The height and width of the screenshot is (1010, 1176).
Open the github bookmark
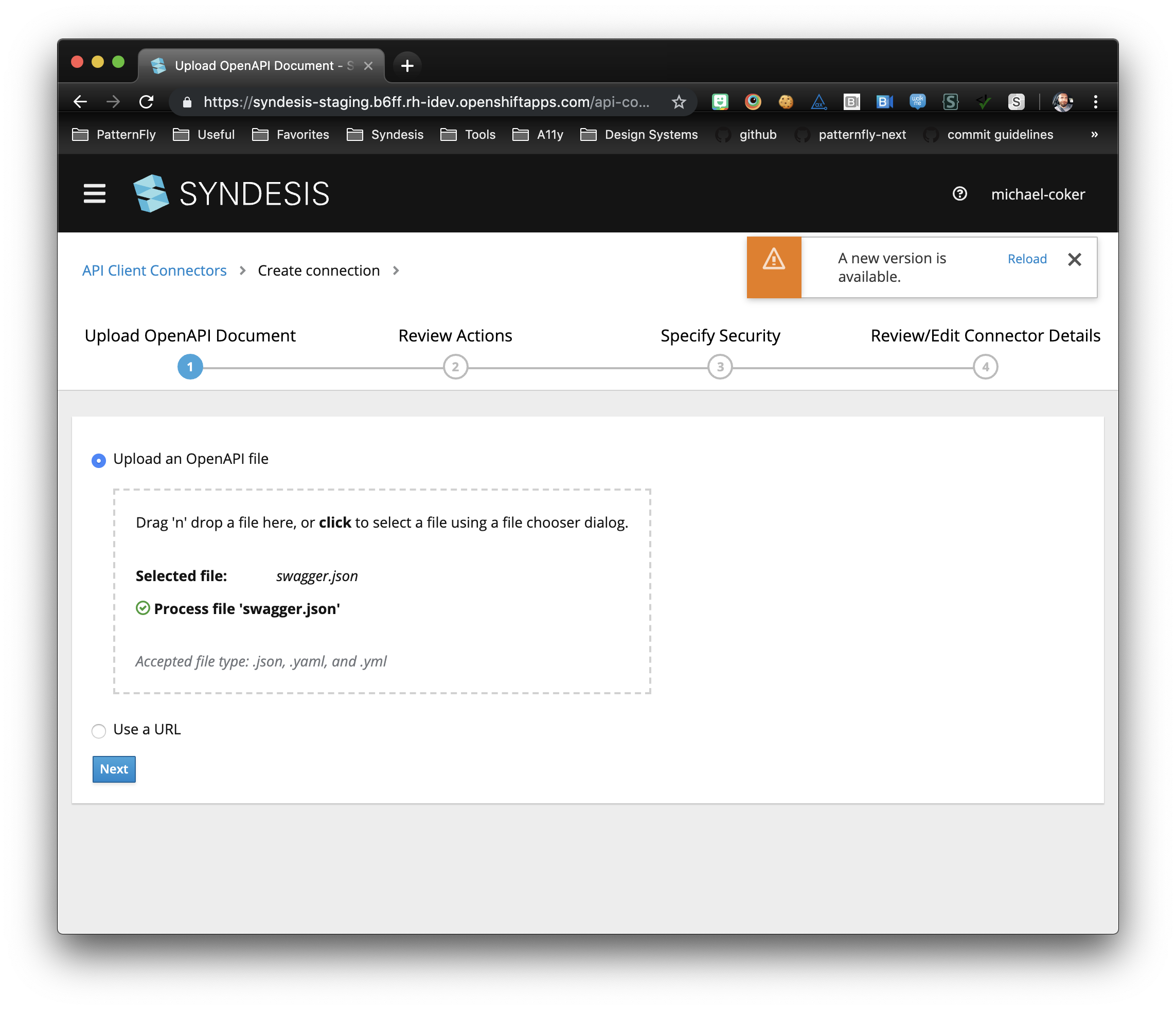[x=746, y=134]
